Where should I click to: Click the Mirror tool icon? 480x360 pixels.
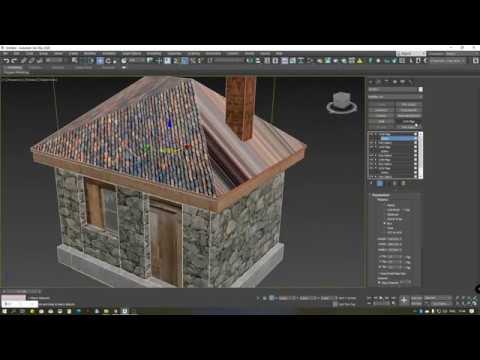tap(250, 61)
